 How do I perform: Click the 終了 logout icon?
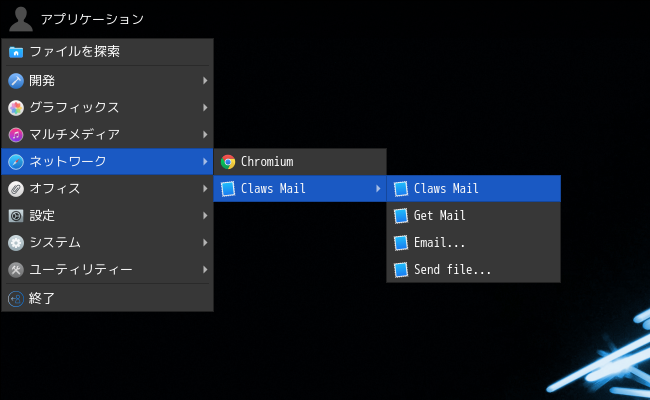click(16, 298)
